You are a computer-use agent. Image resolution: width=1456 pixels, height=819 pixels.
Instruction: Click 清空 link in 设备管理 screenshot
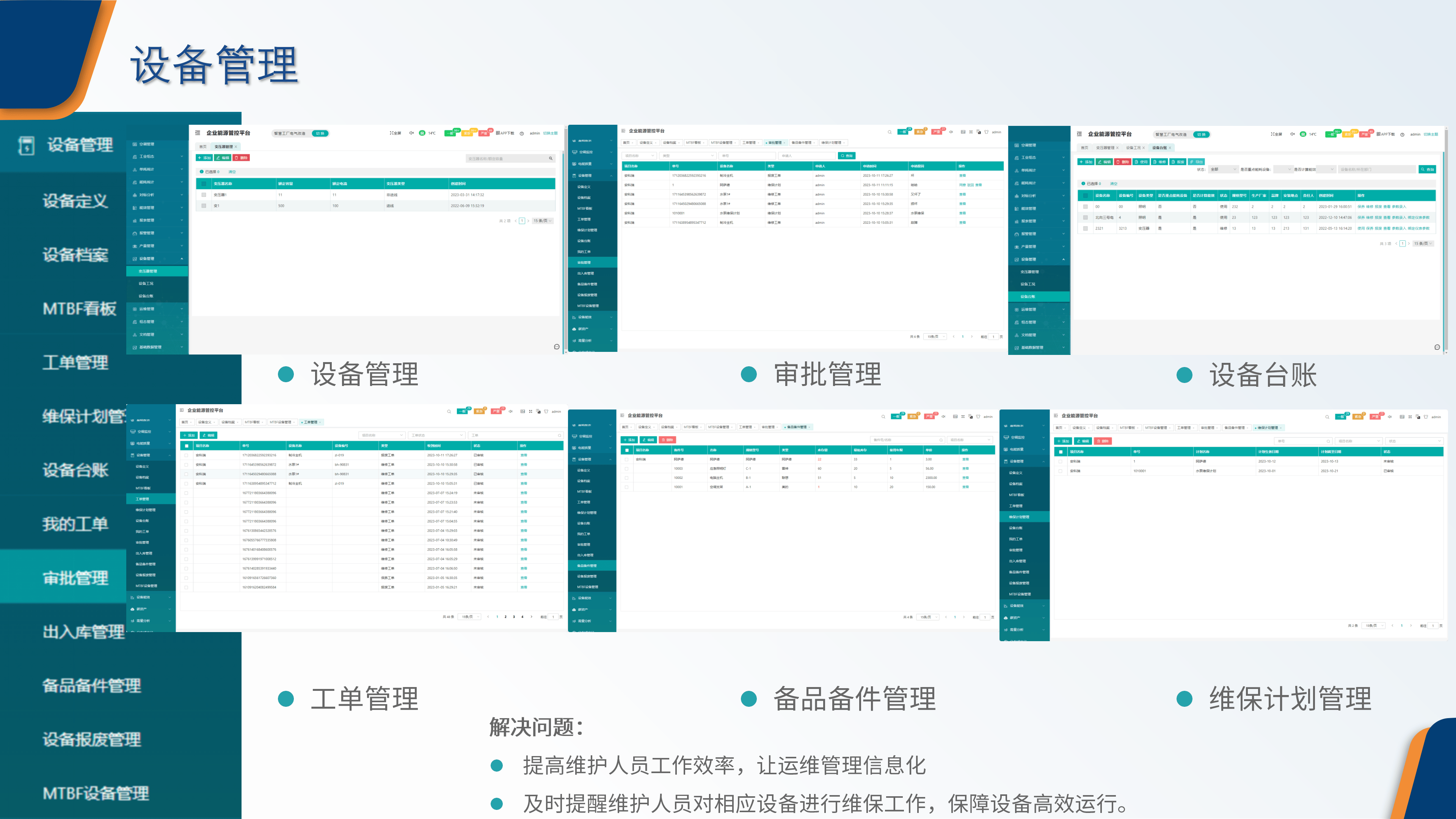(232, 172)
